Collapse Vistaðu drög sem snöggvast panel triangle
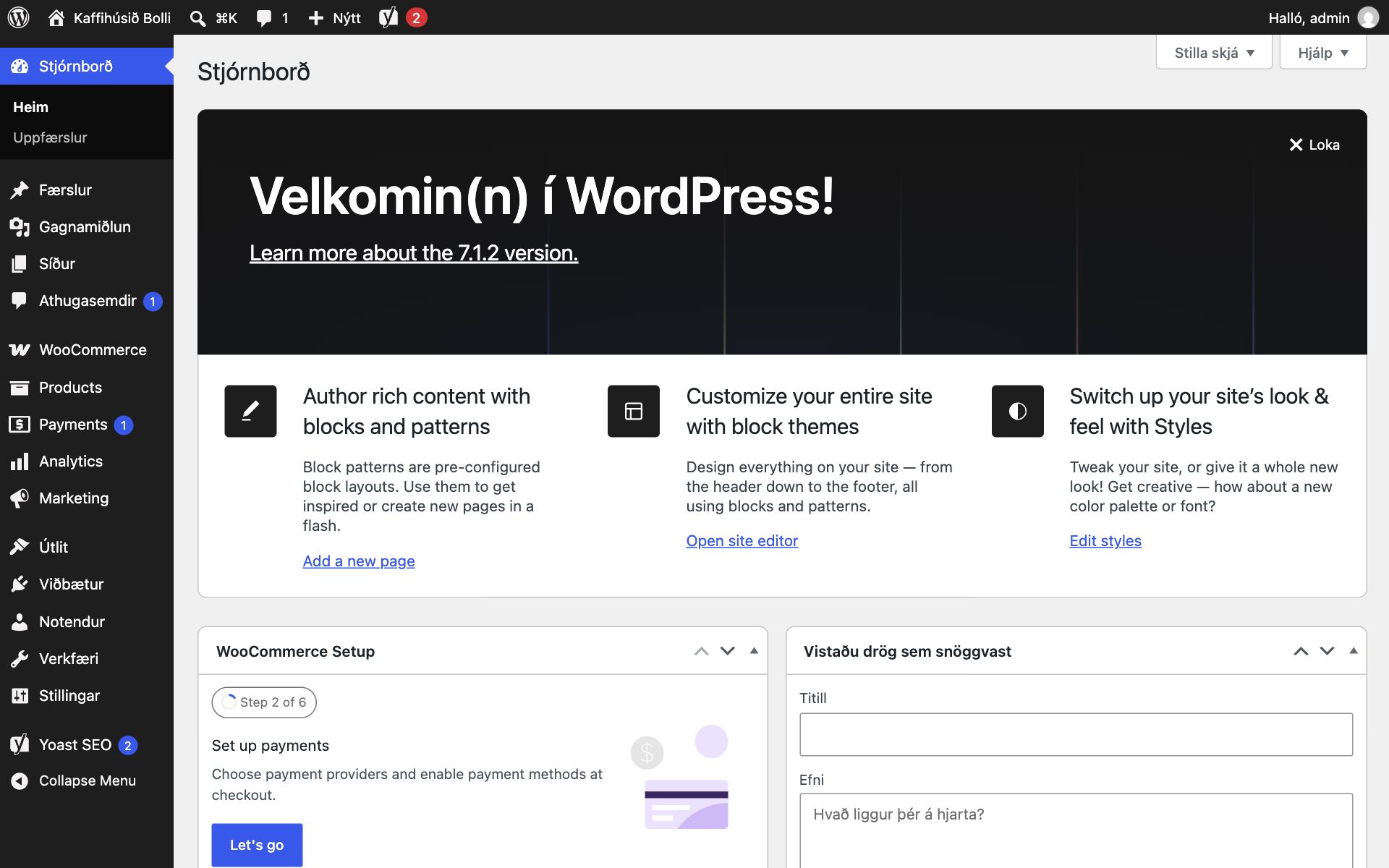The height and width of the screenshot is (868, 1389). pos(1354,651)
